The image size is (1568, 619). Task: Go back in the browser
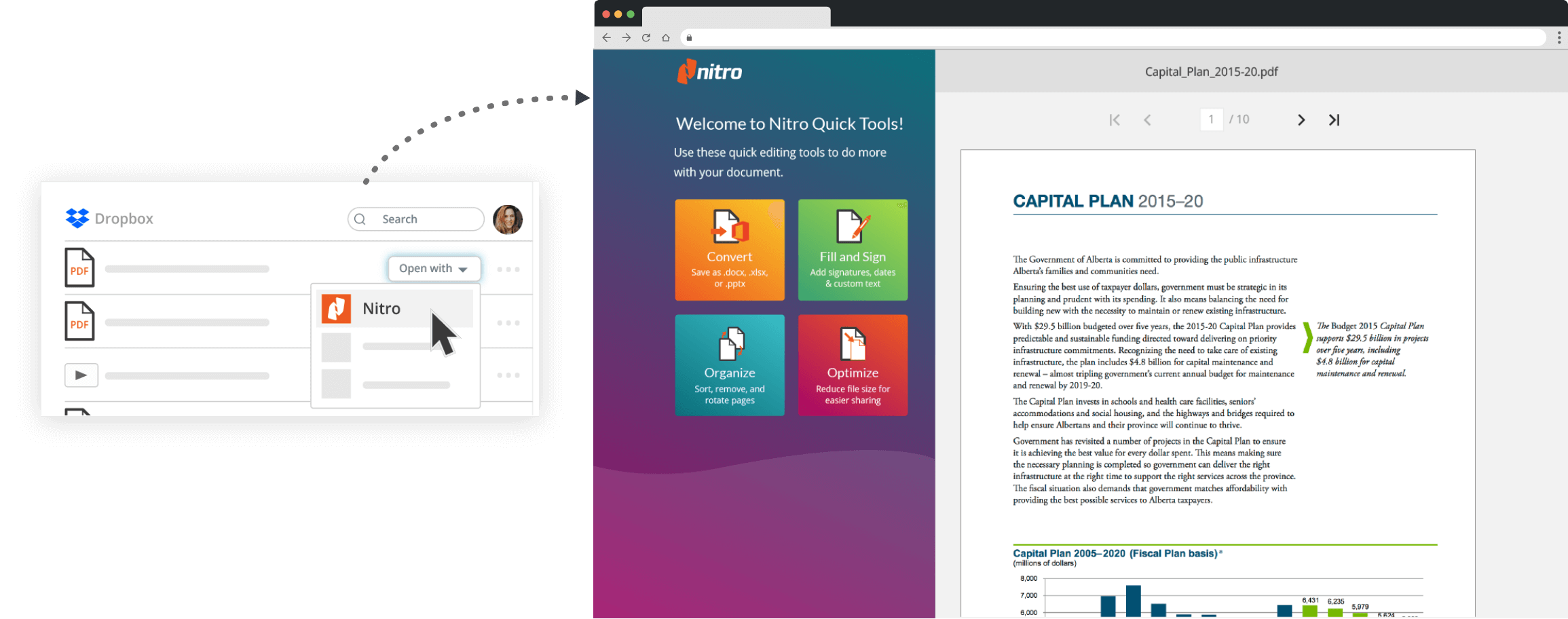pyautogui.click(x=607, y=37)
